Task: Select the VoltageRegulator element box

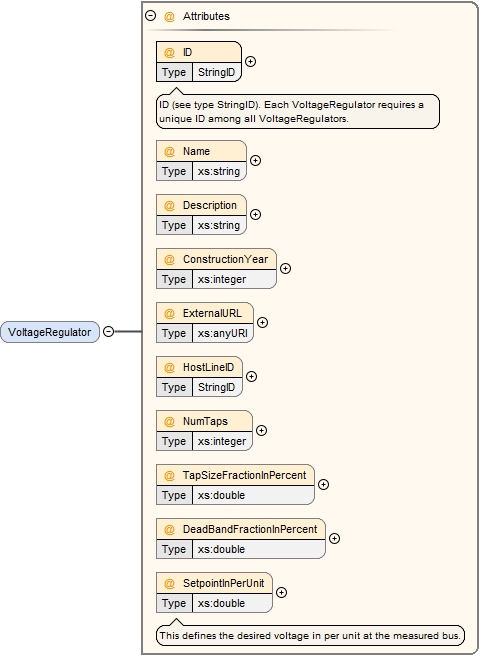Action: (x=50, y=332)
